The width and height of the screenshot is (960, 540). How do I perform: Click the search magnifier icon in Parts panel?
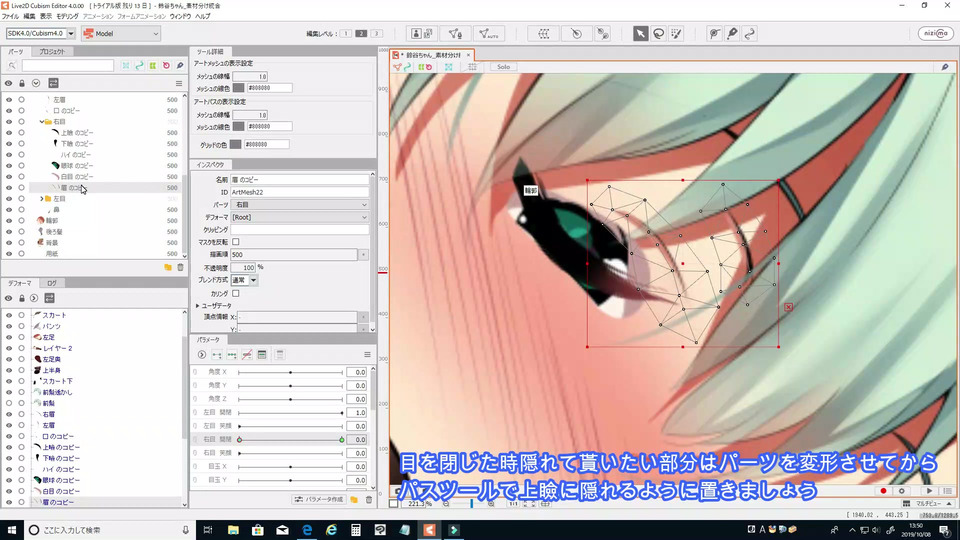(x=12, y=66)
